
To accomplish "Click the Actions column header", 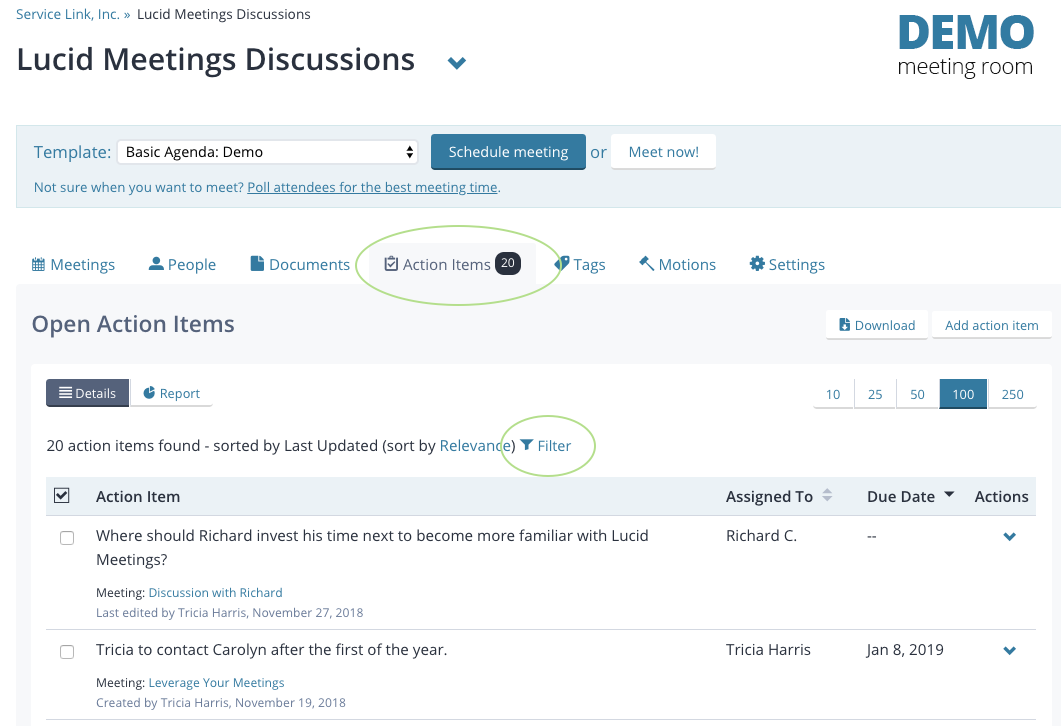I will (1001, 497).
